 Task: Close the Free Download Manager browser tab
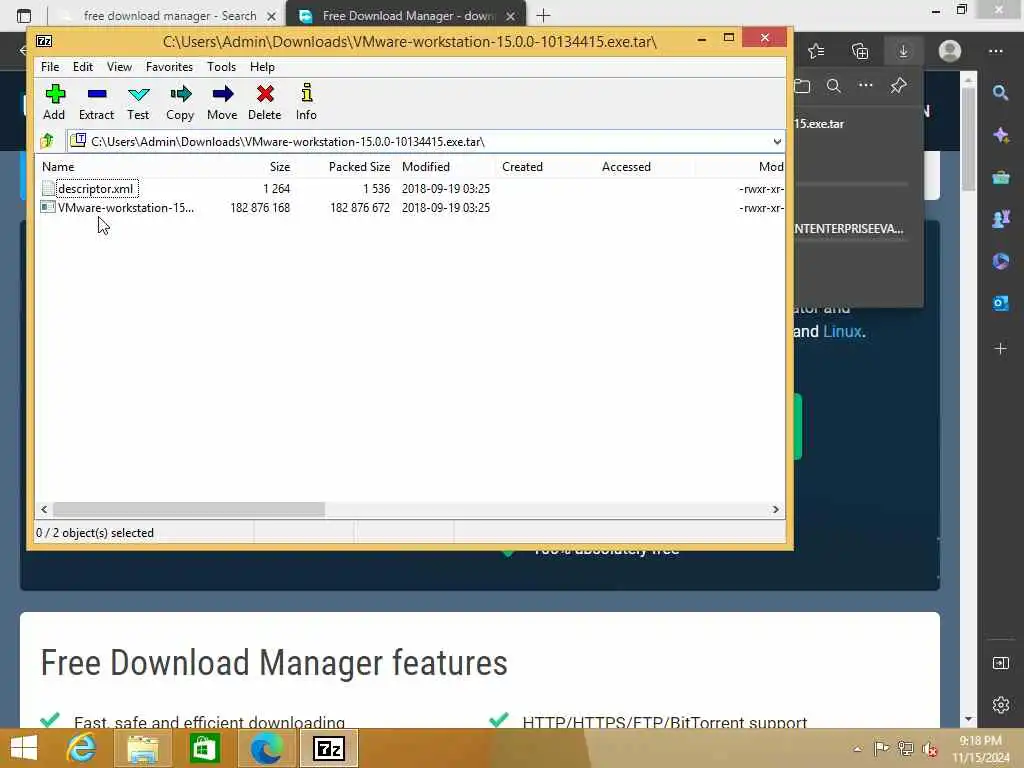[510, 16]
